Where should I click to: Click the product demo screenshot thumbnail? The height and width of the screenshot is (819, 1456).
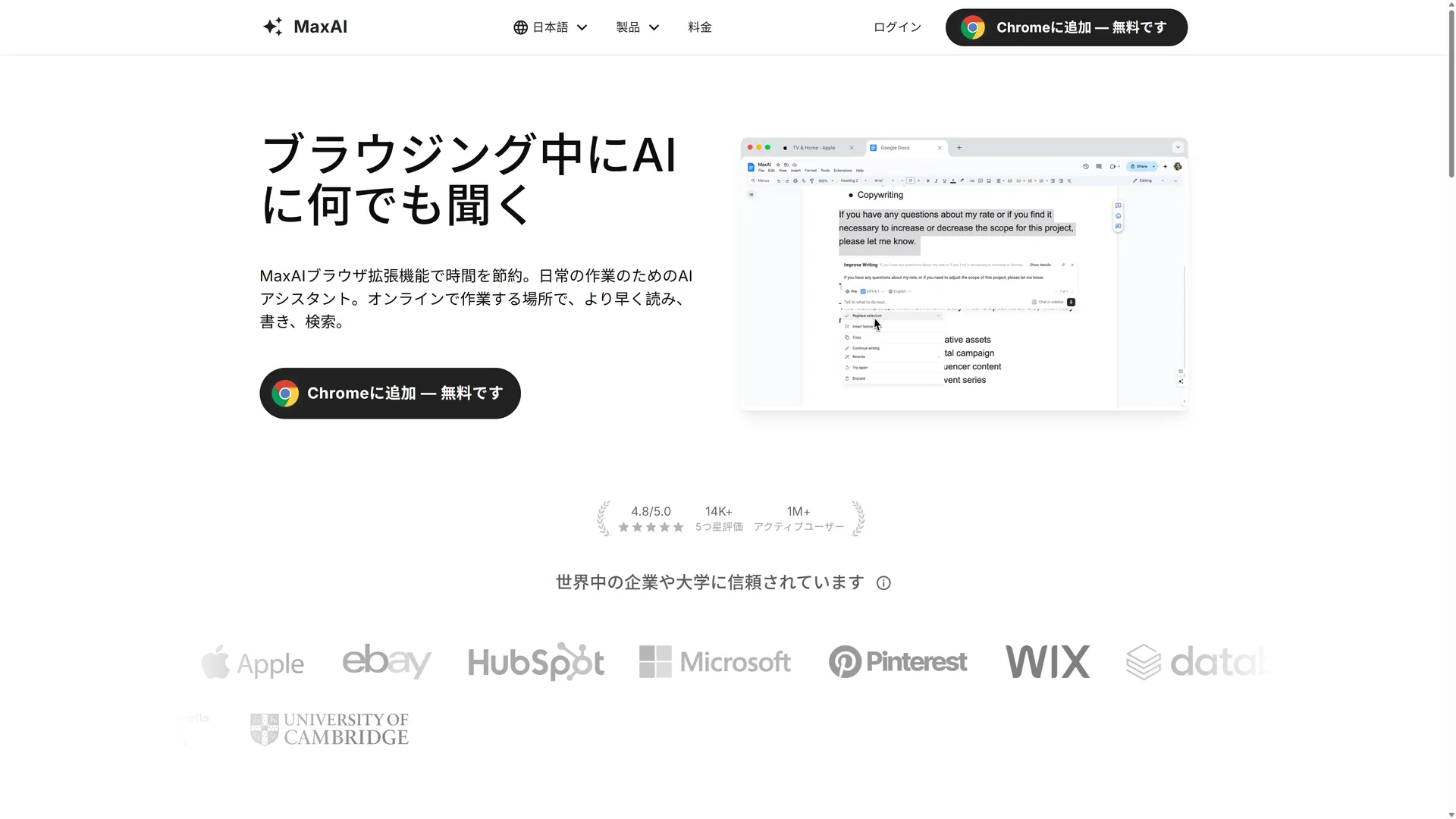pyautogui.click(x=964, y=275)
